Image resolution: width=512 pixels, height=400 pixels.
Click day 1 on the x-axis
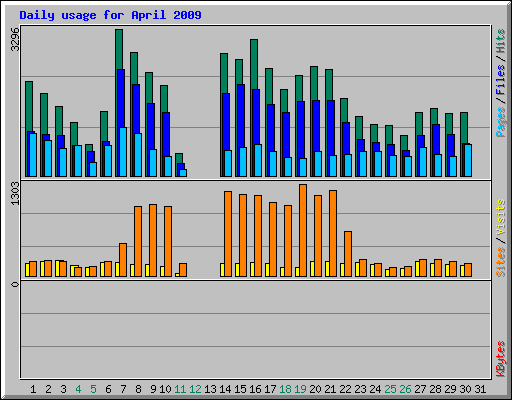[33, 389]
